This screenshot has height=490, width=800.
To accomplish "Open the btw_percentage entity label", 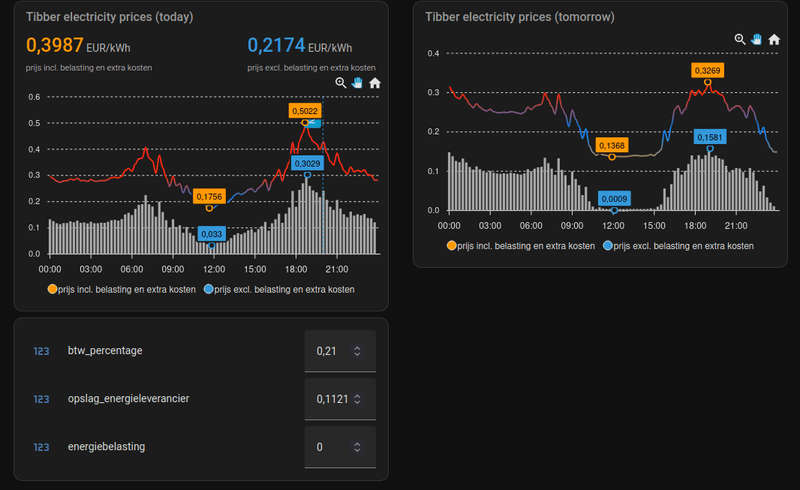I will (x=105, y=351).
